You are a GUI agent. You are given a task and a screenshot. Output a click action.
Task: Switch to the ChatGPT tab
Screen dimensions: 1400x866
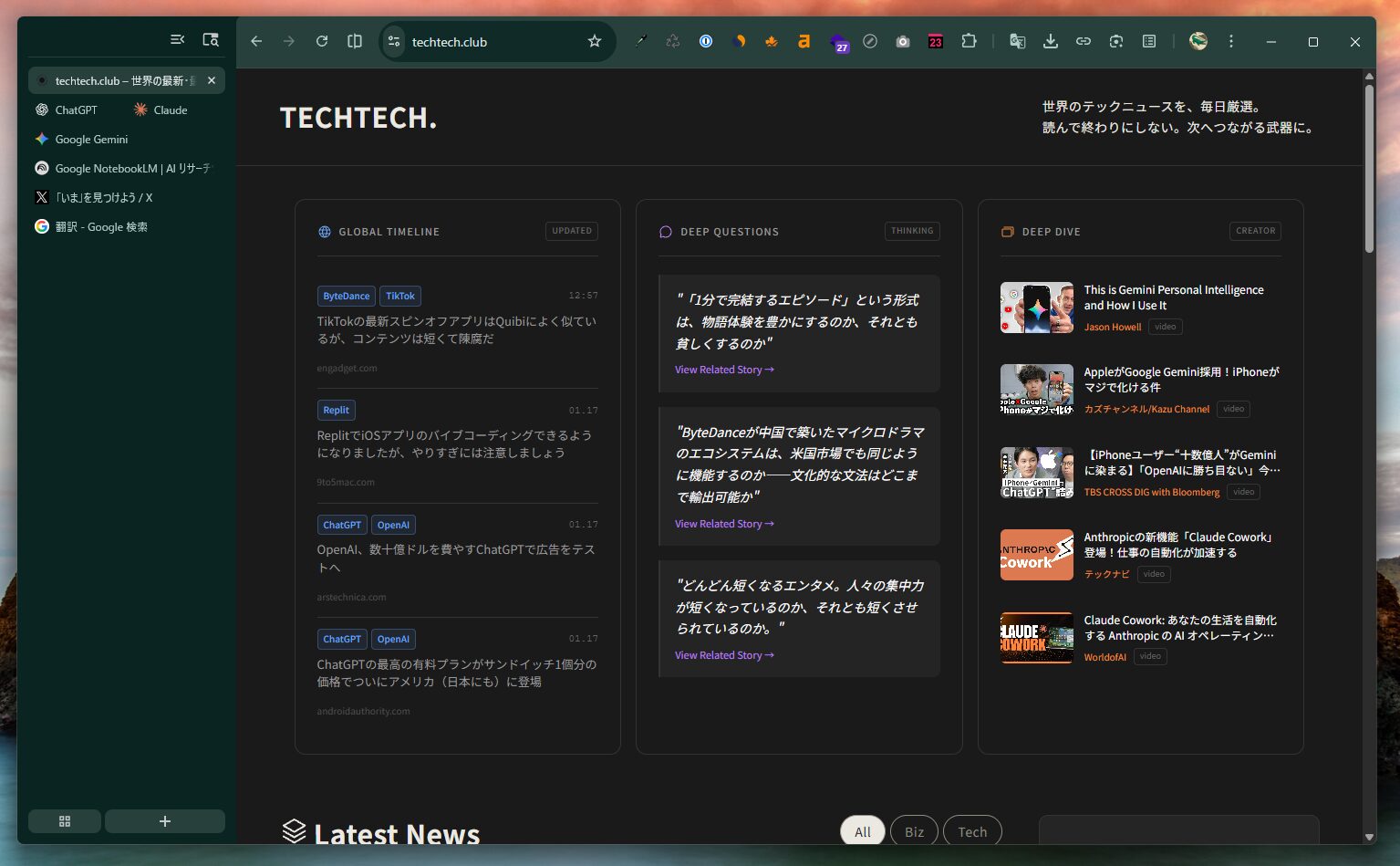(x=76, y=110)
